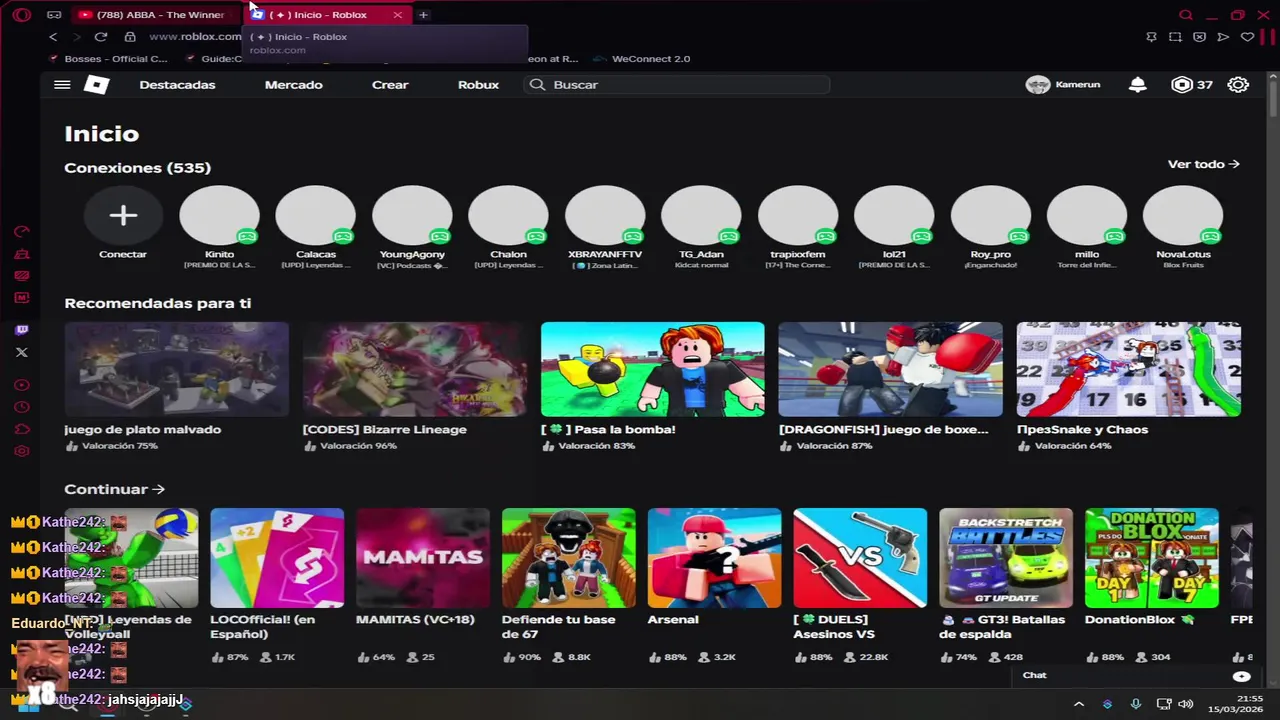Open the Destacadas menu
1280x720 pixels.
click(x=177, y=85)
